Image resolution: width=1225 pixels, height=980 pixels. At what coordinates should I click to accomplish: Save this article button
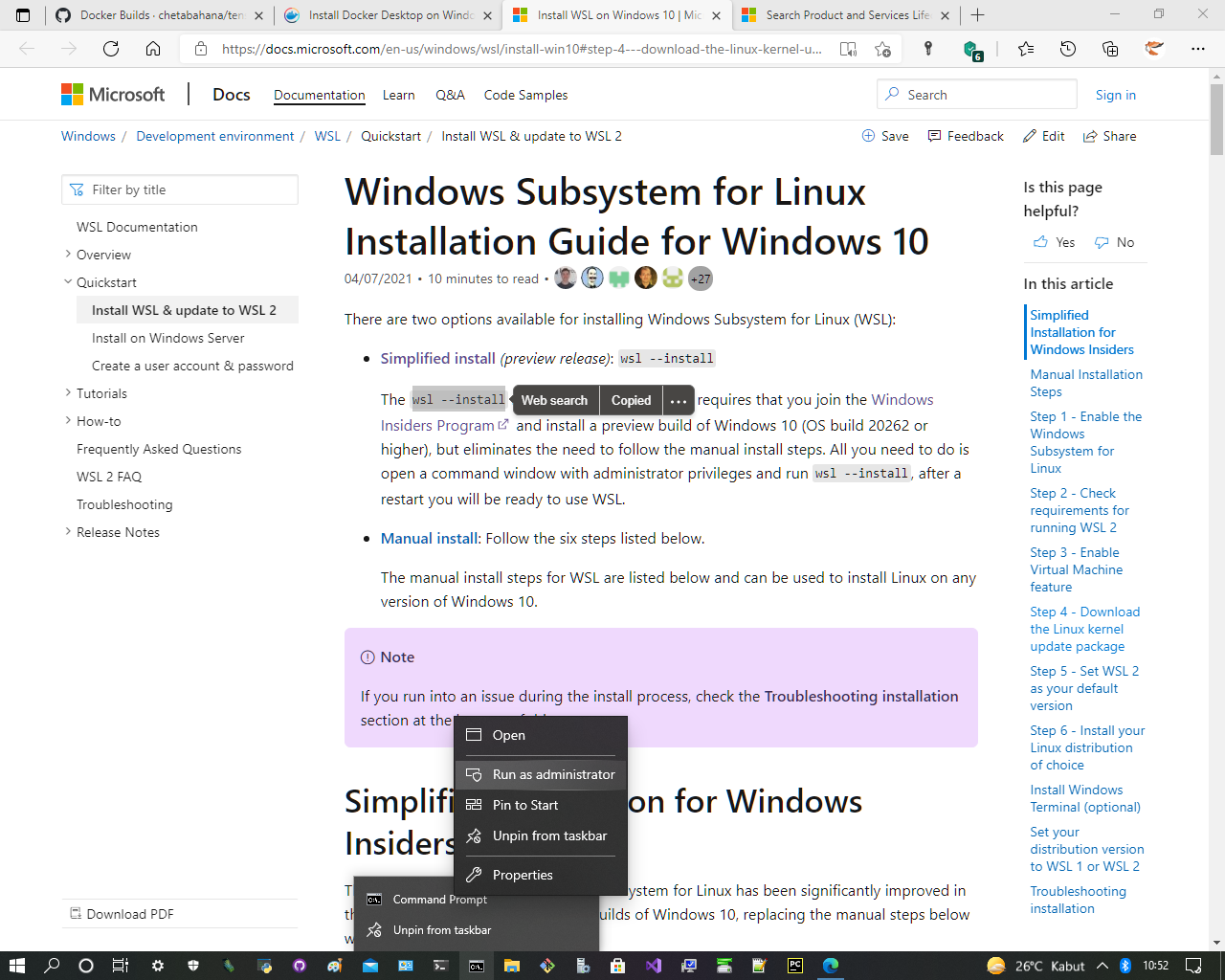click(885, 136)
